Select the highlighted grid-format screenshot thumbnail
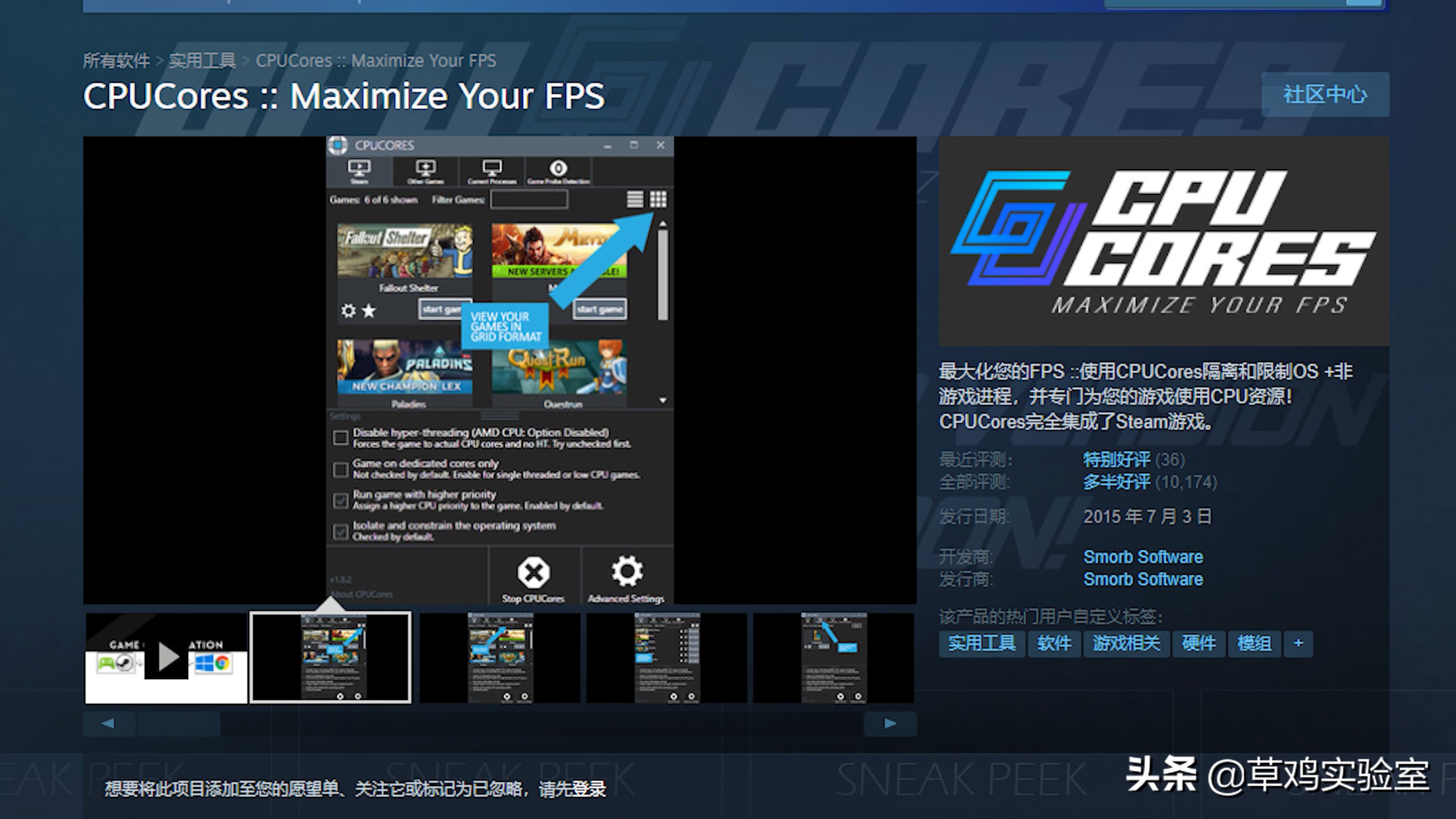Image resolution: width=1456 pixels, height=819 pixels. [331, 657]
